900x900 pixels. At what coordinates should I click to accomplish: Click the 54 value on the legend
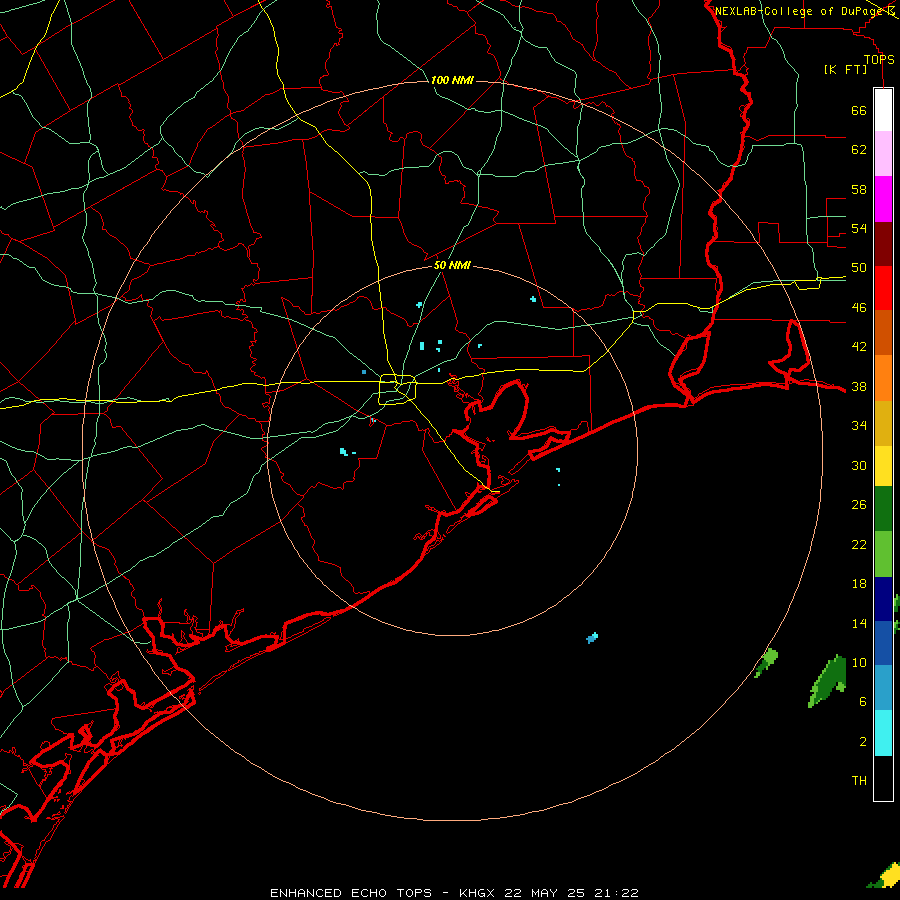[x=859, y=228]
